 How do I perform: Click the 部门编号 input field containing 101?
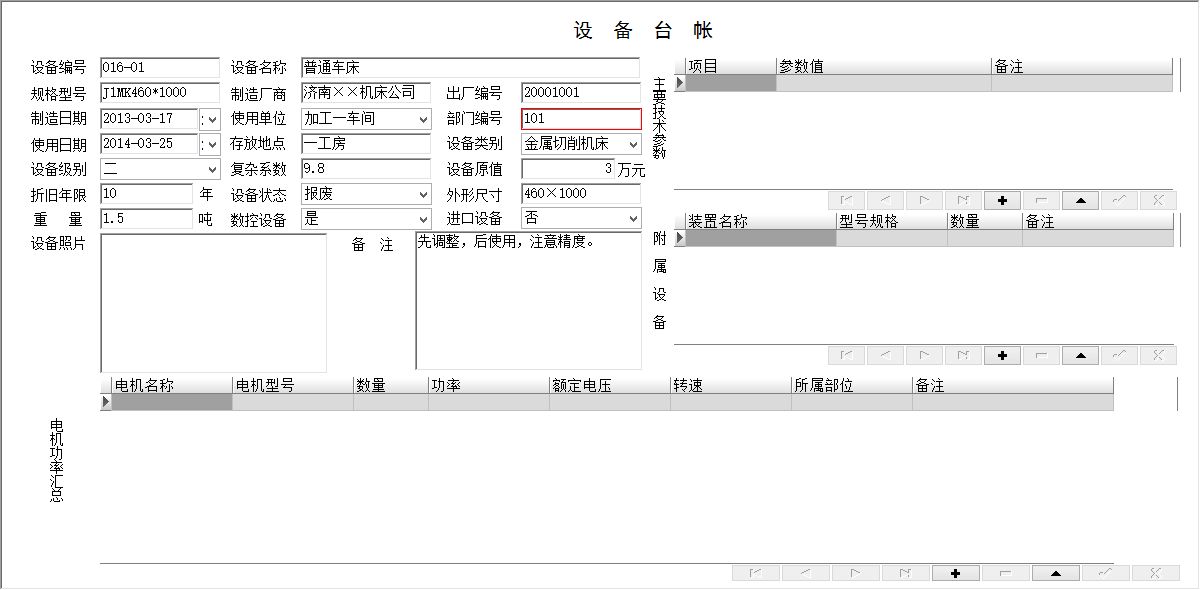(x=580, y=119)
